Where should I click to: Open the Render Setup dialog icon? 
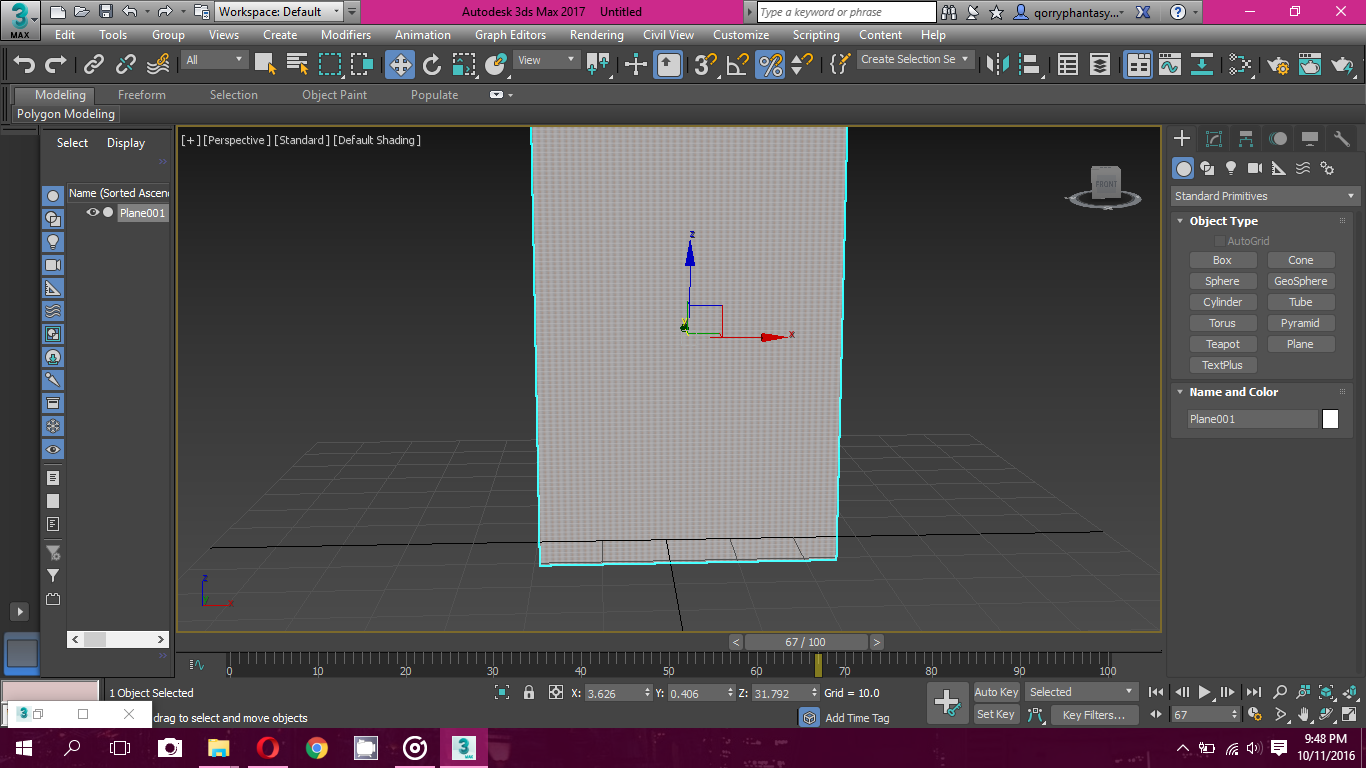point(1278,66)
